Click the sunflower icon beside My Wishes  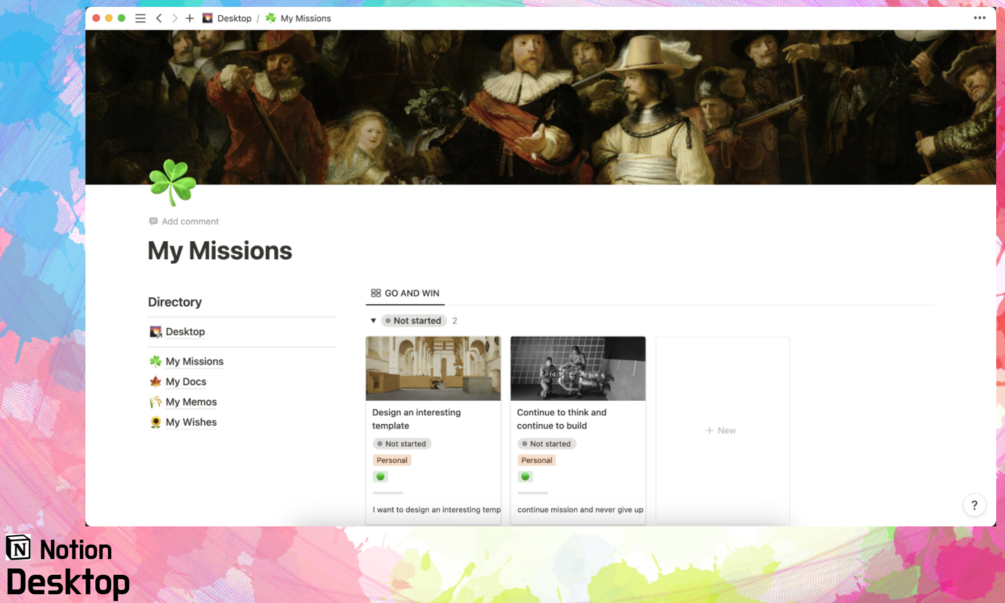tap(155, 422)
